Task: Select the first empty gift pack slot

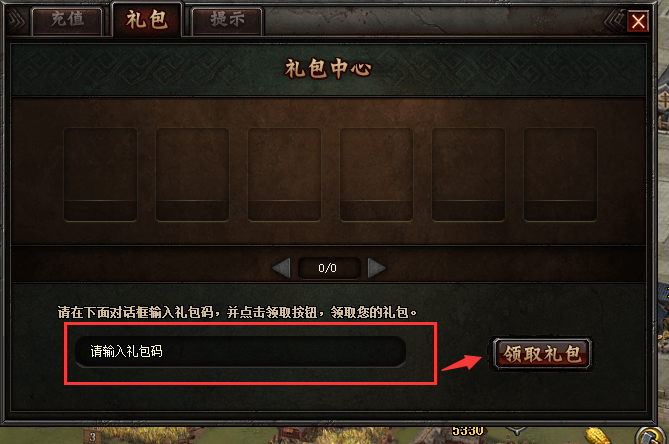Action: coord(101,174)
